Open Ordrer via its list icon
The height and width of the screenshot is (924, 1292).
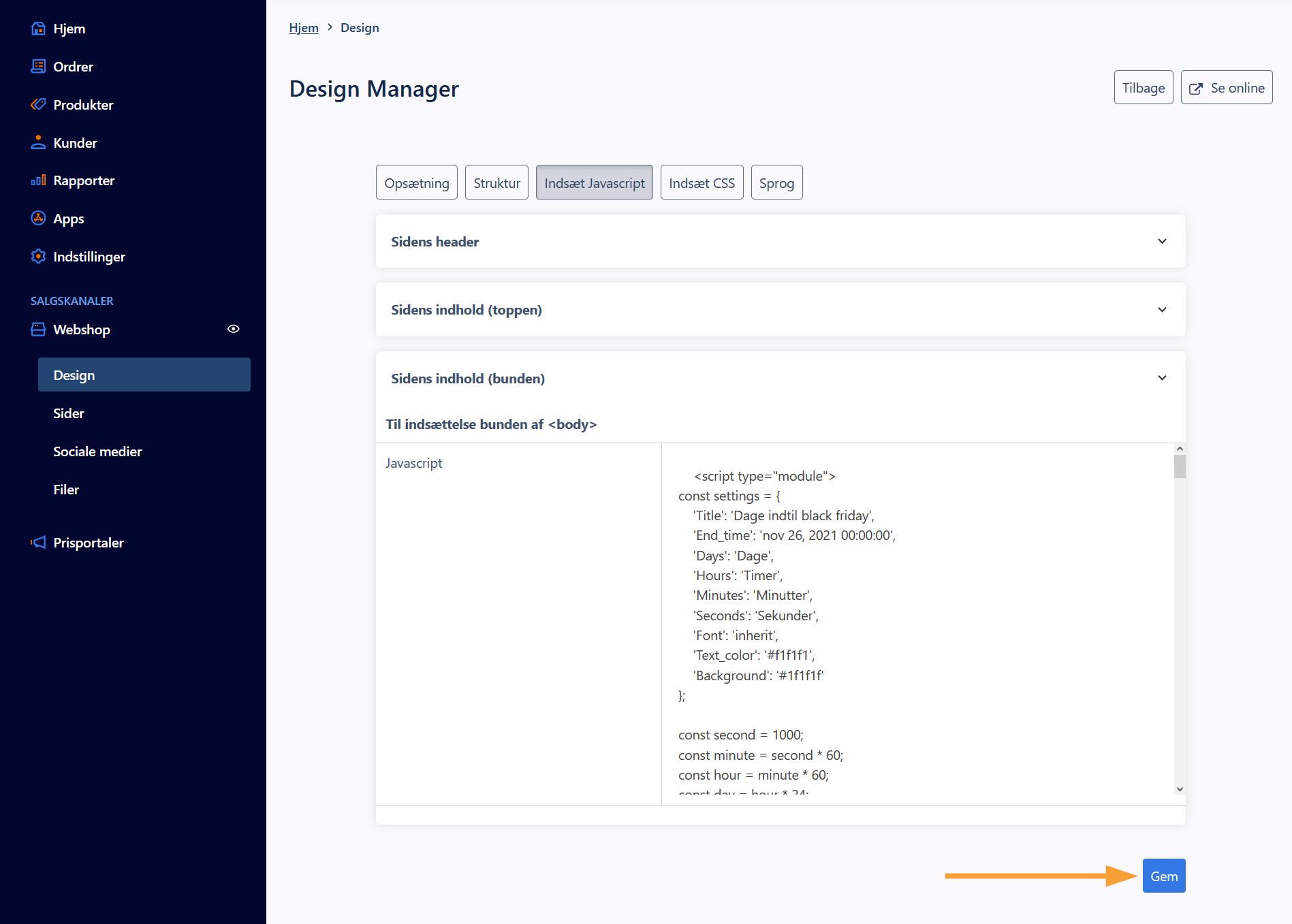click(38, 67)
